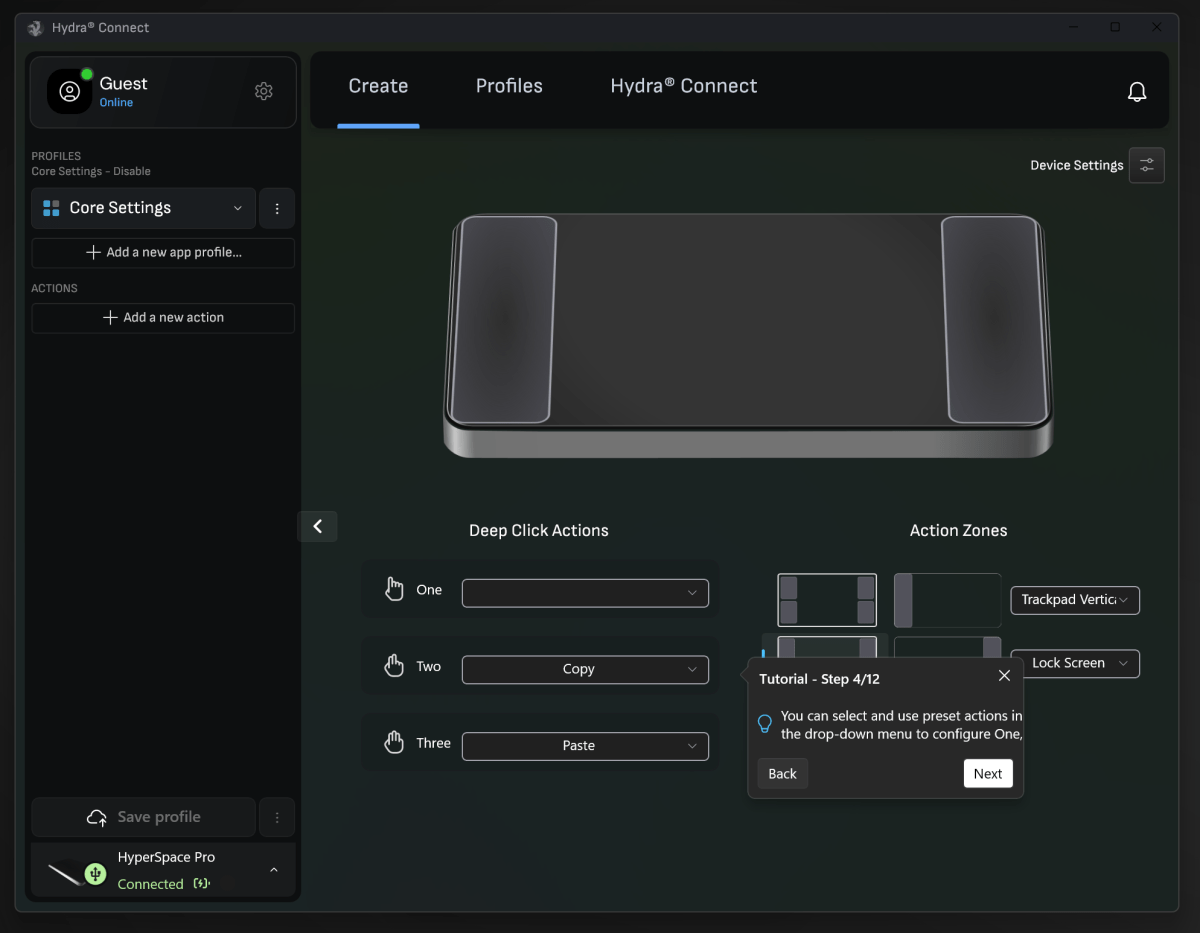Open the notifications bell
Viewport: 1200px width, 933px height.
[x=1137, y=92]
